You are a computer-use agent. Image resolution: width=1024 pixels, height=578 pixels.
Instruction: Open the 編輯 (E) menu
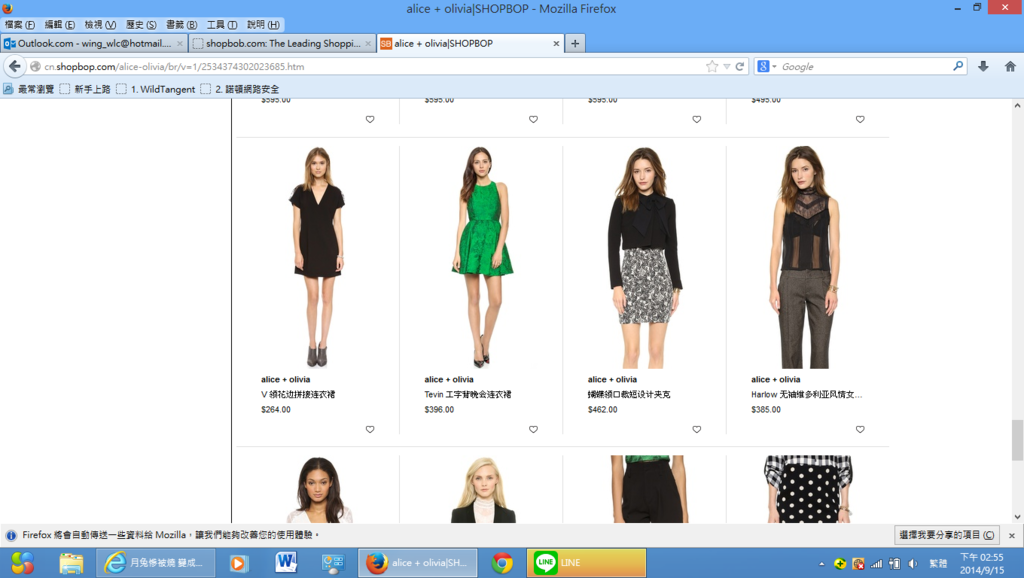[59, 25]
